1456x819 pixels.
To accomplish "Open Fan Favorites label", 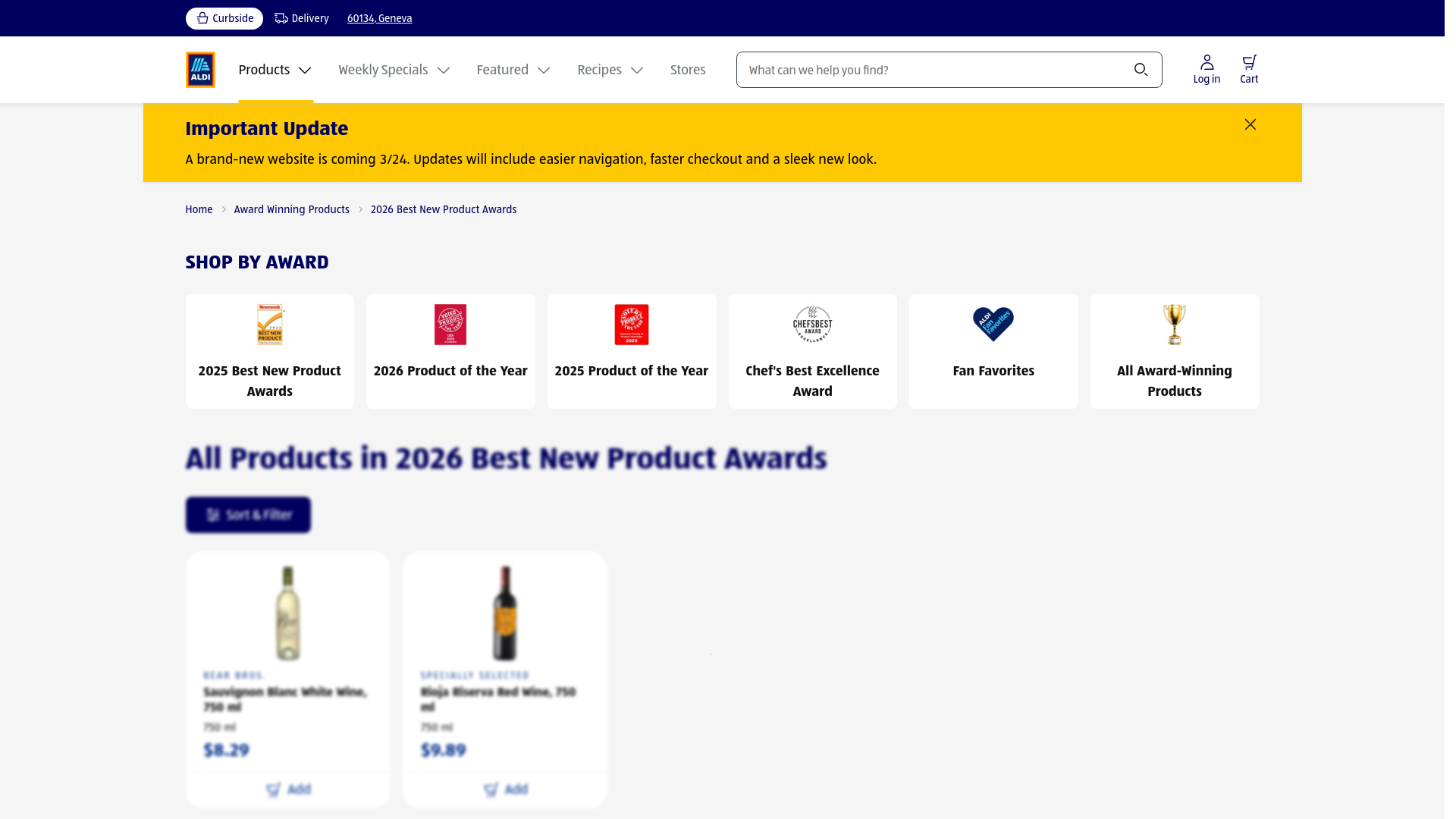I will pos(993,371).
